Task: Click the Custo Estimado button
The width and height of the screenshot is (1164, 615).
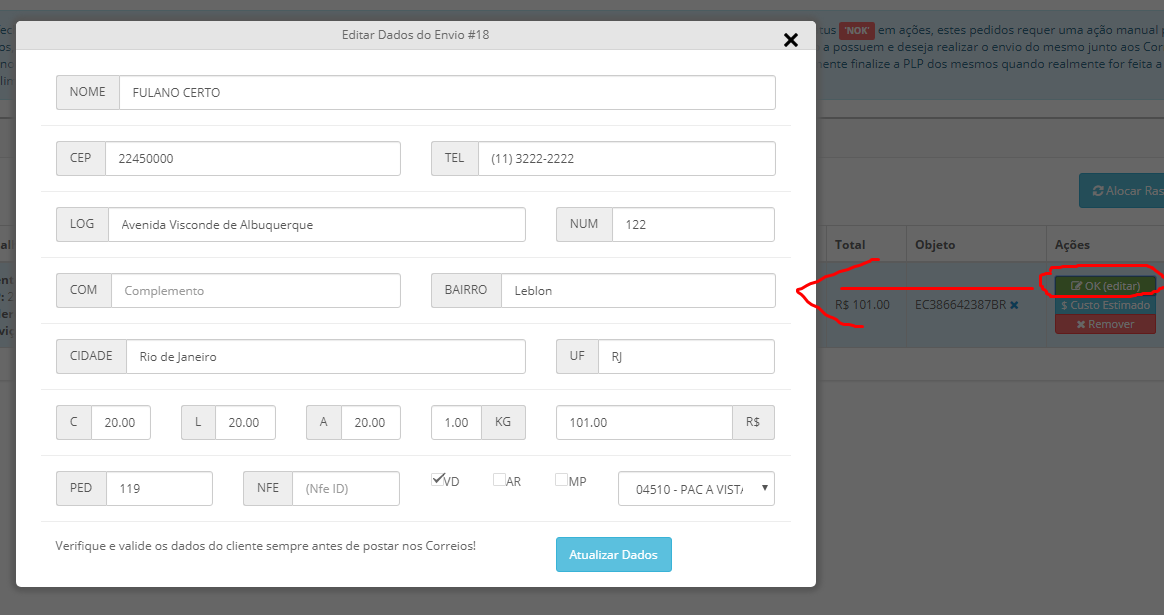Action: pyautogui.click(x=1104, y=305)
